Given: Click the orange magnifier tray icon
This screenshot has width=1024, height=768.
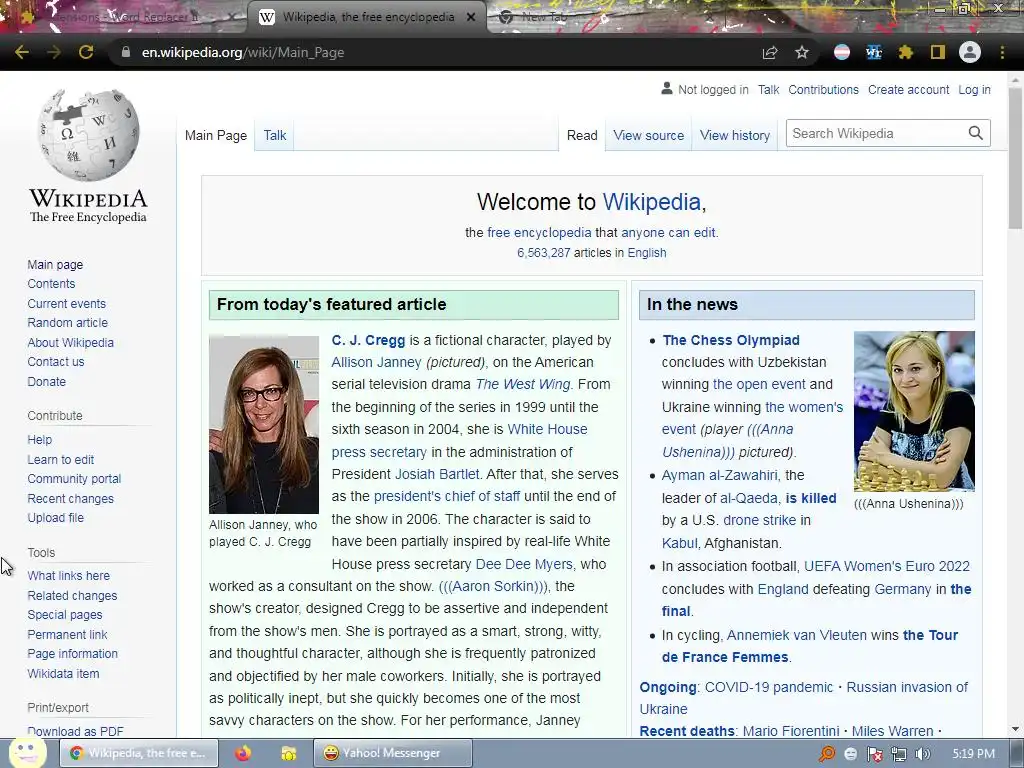Looking at the screenshot, I should point(827,754).
